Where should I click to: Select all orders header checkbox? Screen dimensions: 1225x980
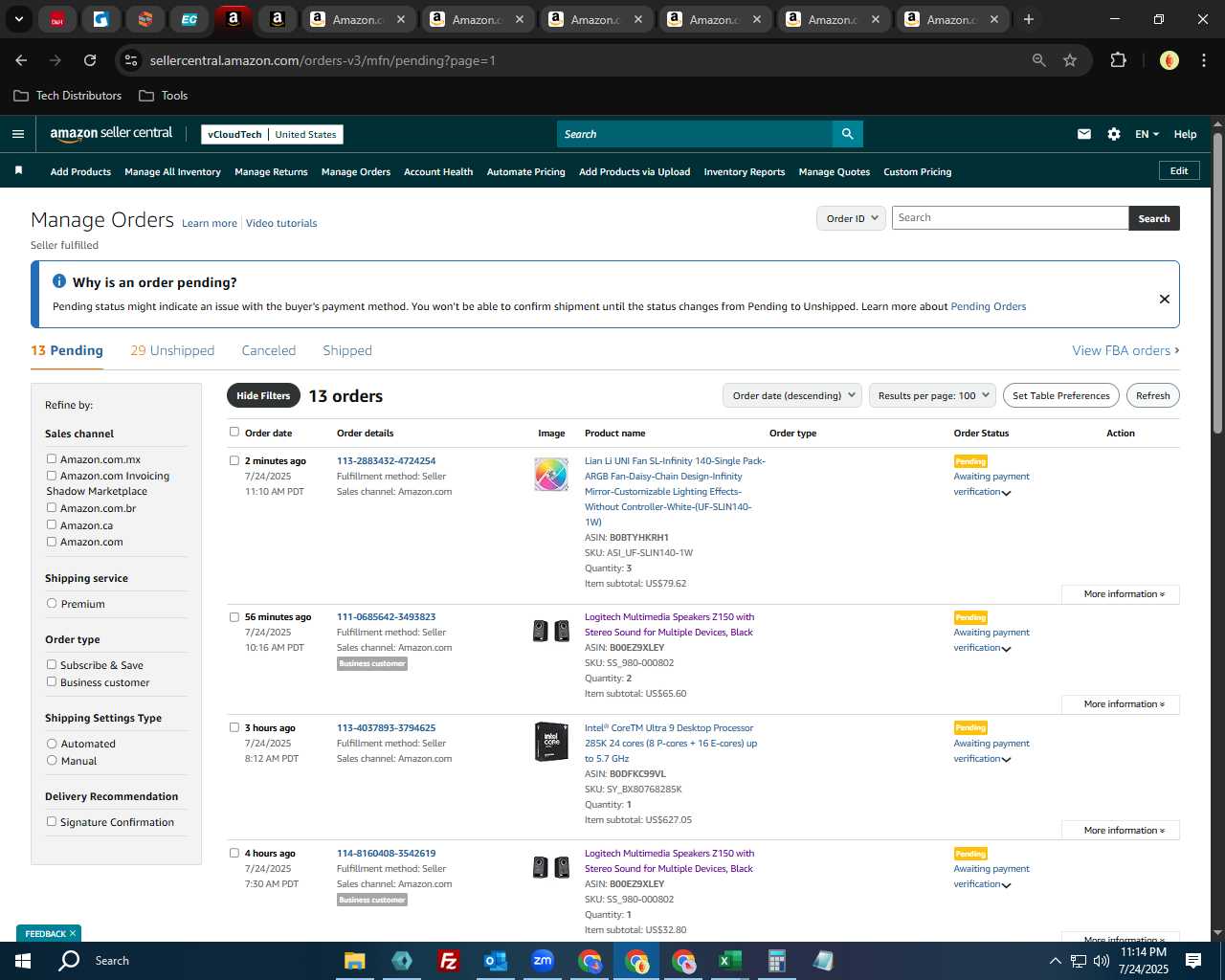pos(234,432)
